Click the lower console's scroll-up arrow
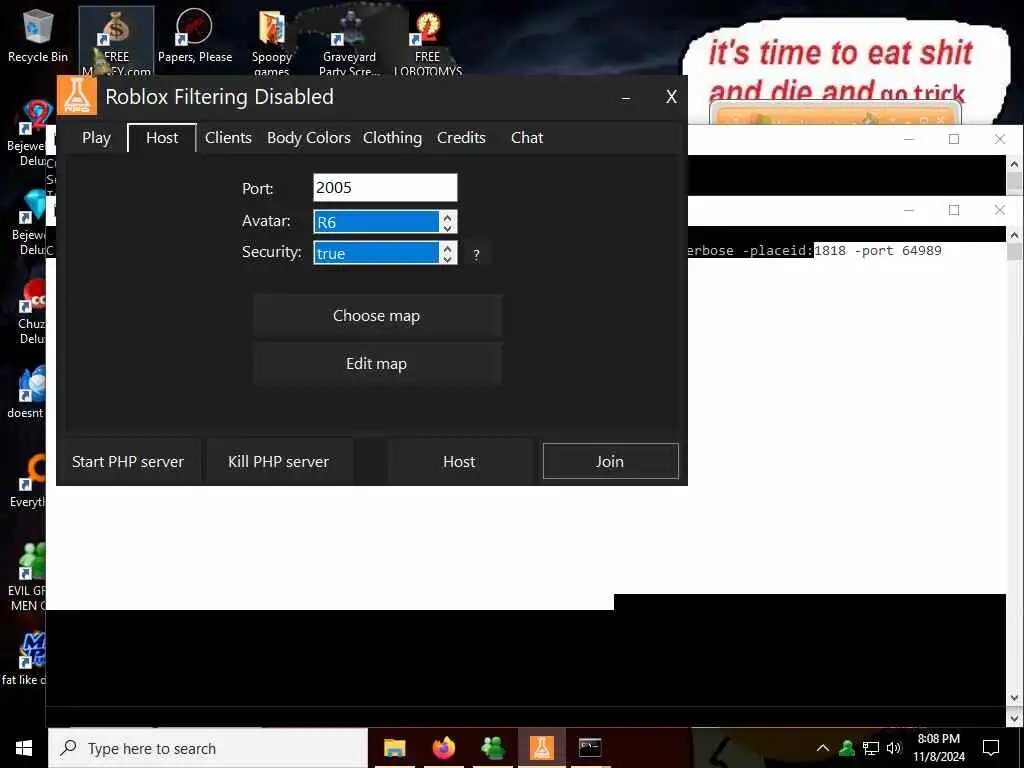This screenshot has height=768, width=1024. tap(1014, 234)
